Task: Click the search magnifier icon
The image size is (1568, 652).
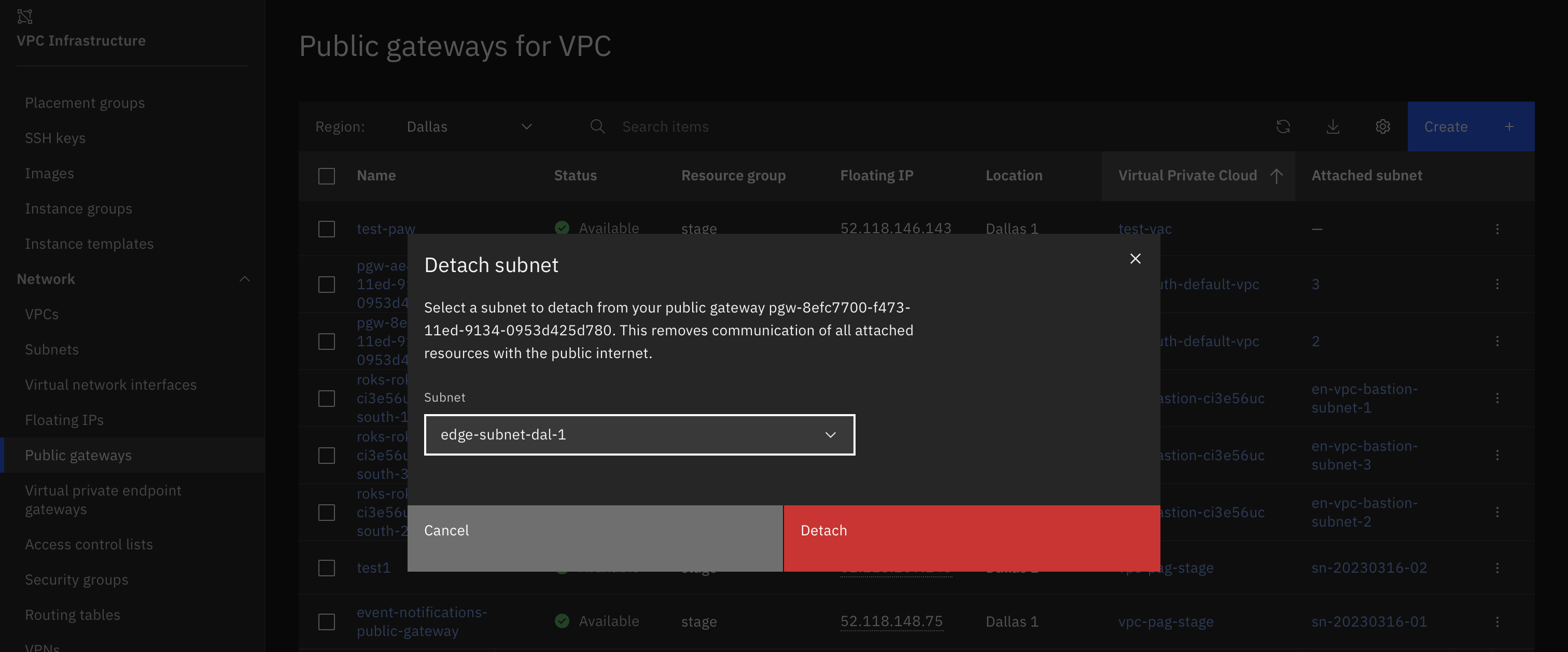Action: click(x=597, y=126)
